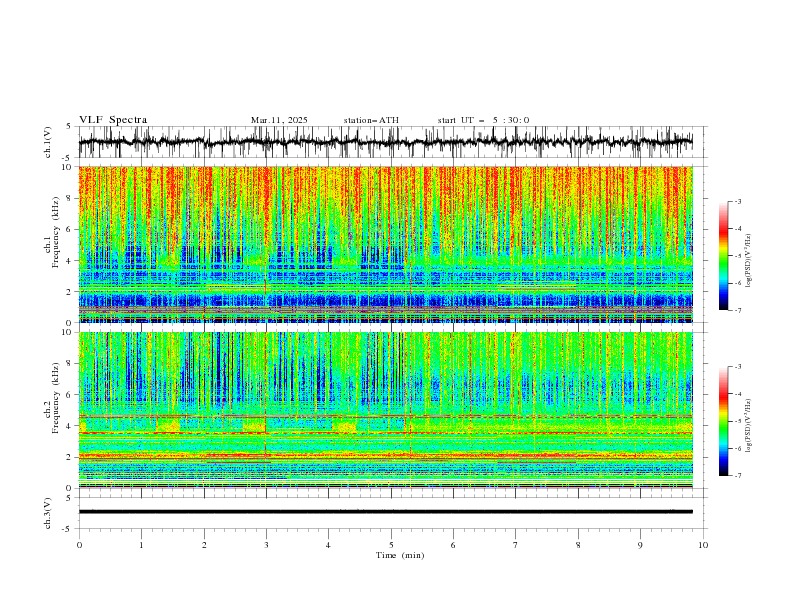The height and width of the screenshot is (612, 792).
Task: Select the ch.1 "Frequency (kHz)" axis label
Action: 56,232
